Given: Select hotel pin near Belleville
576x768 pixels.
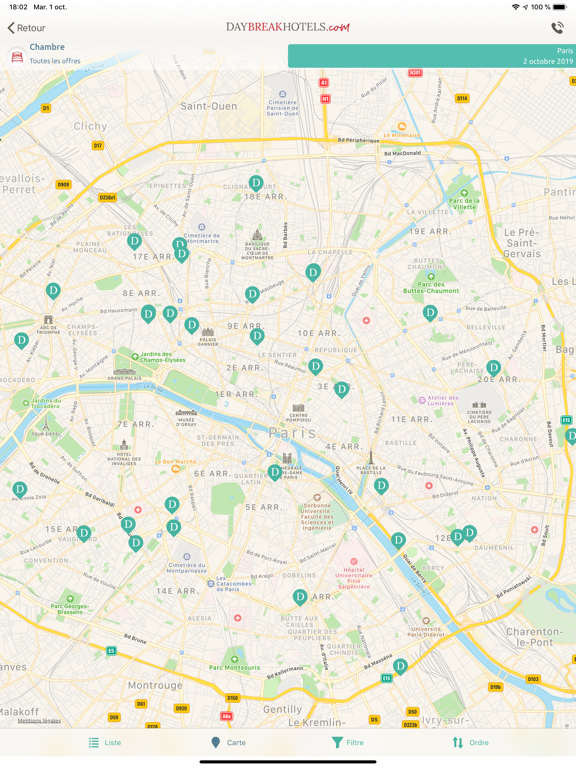Looking at the screenshot, I should click(430, 313).
